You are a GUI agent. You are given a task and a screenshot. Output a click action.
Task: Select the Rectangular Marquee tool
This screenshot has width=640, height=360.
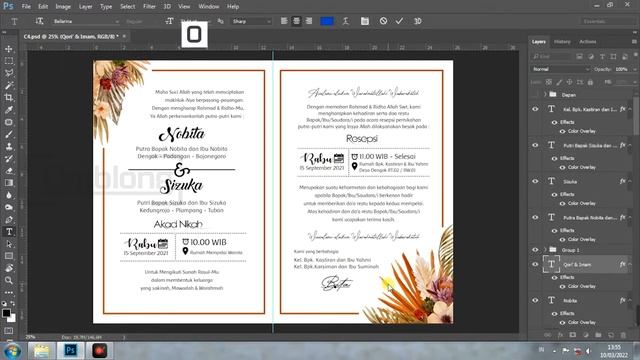pyautogui.click(x=9, y=61)
